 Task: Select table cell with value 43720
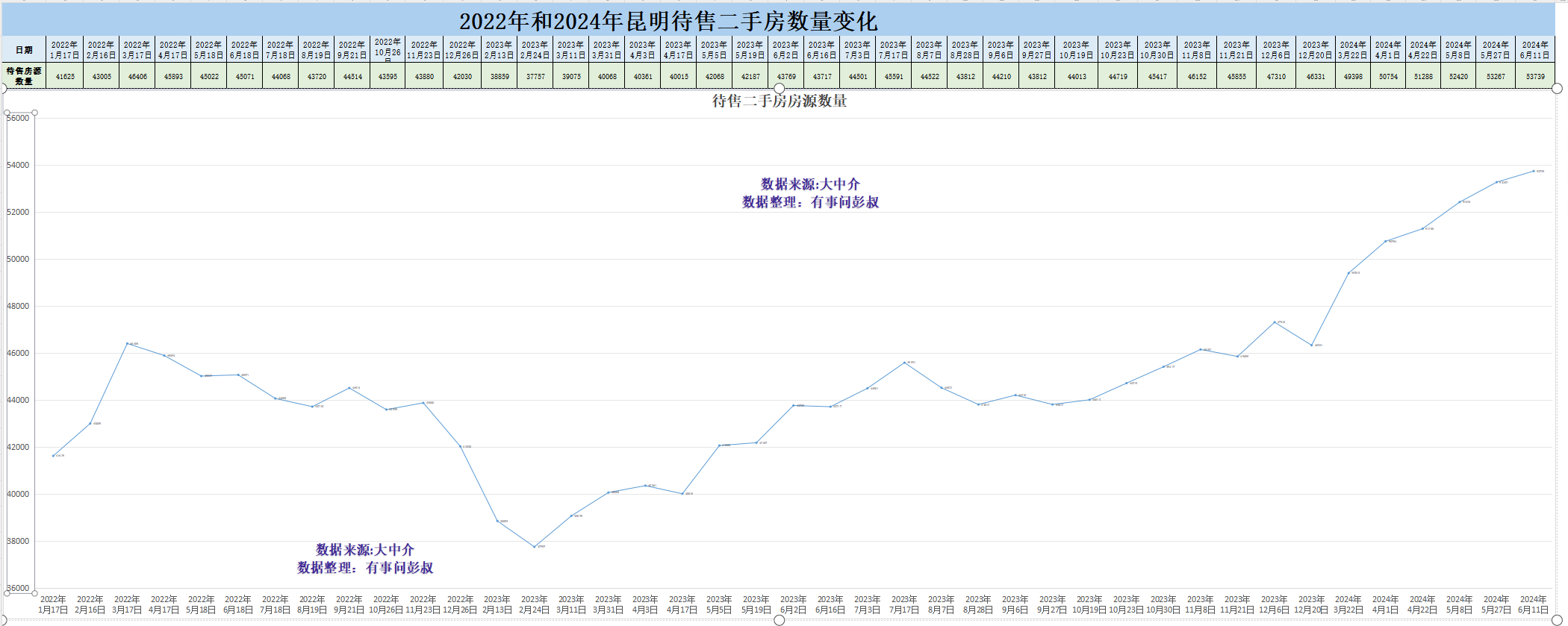click(317, 76)
